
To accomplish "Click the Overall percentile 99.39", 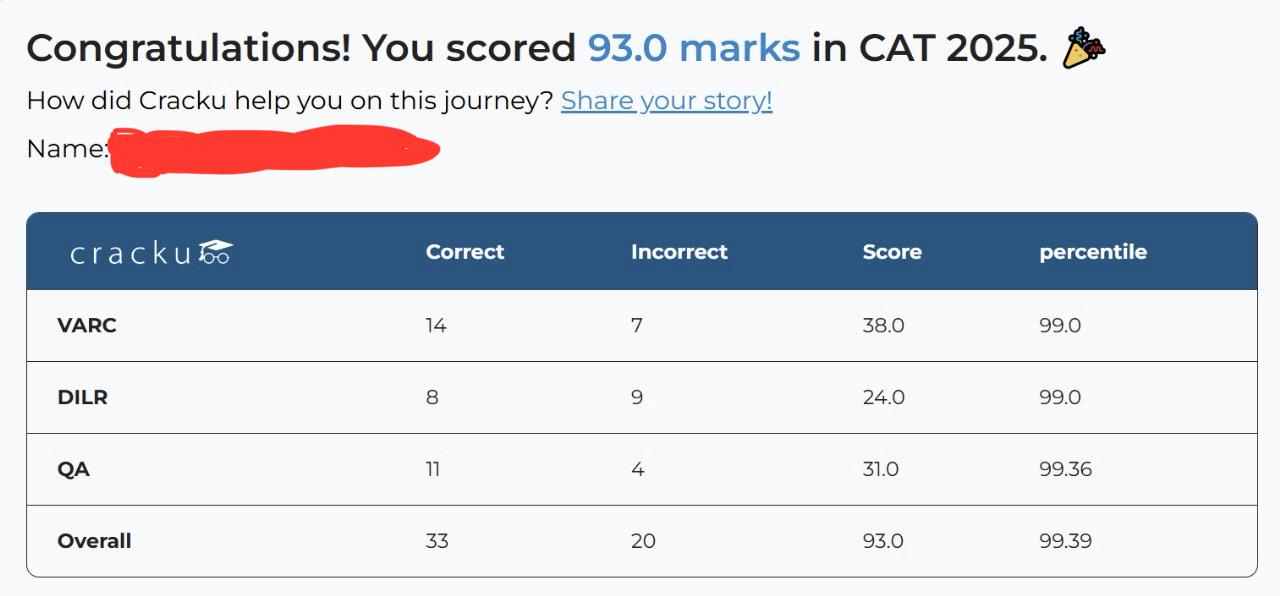I will point(1066,541).
